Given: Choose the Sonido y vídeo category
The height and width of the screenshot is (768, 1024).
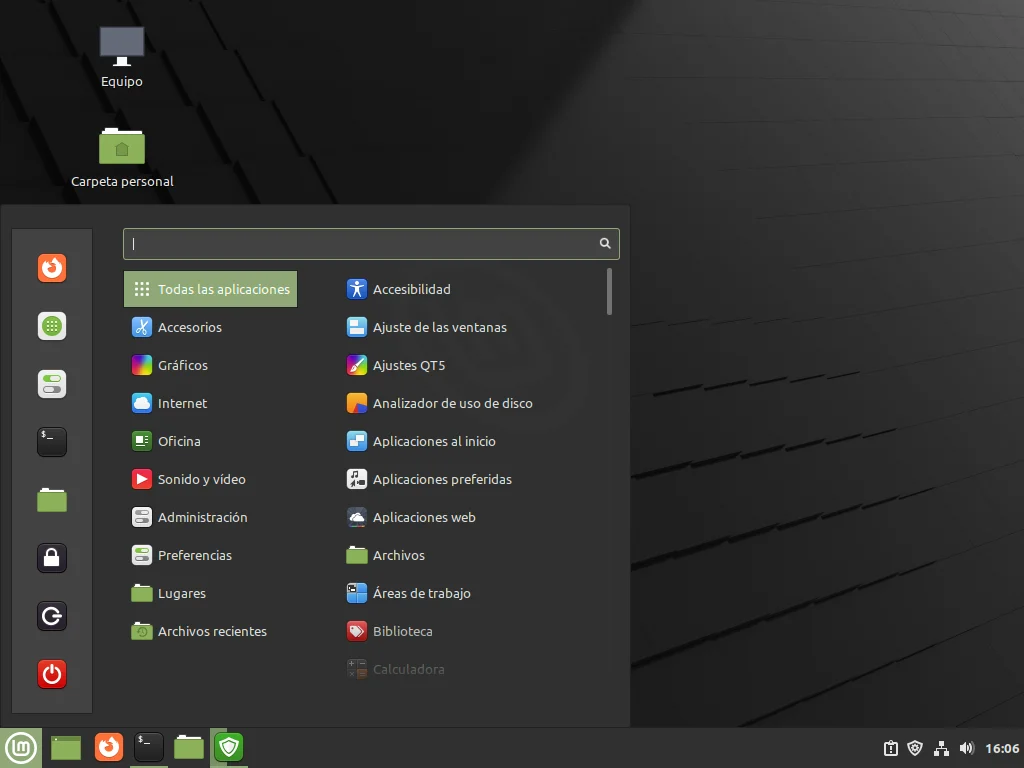Looking at the screenshot, I should coord(201,479).
